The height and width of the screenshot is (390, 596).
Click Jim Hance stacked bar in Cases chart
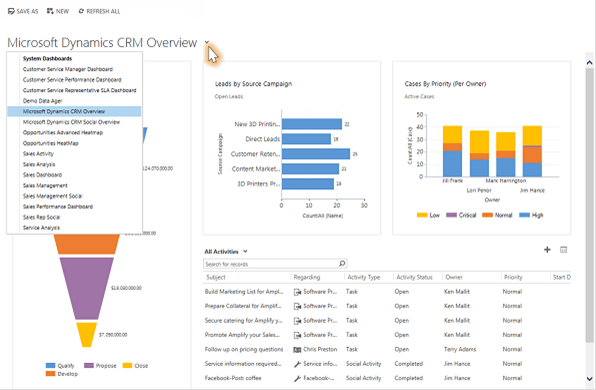point(532,151)
